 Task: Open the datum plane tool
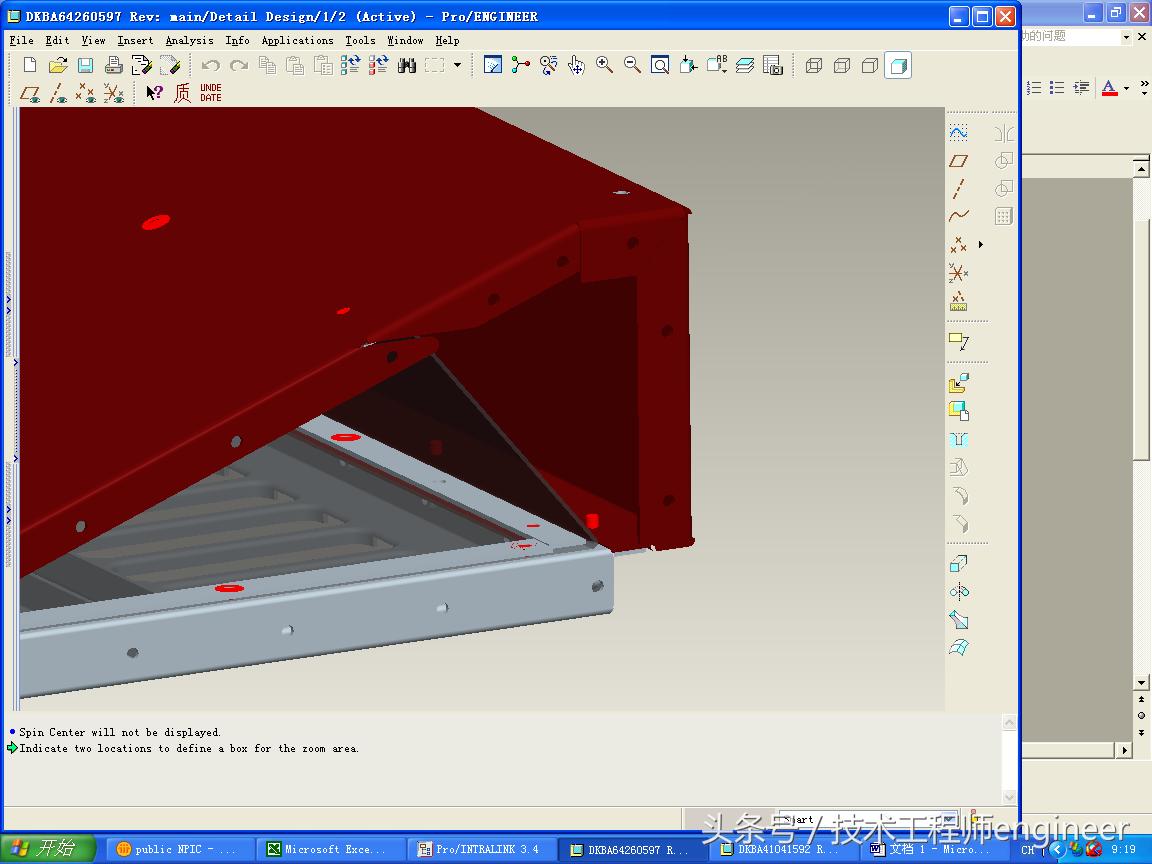[x=958, y=160]
